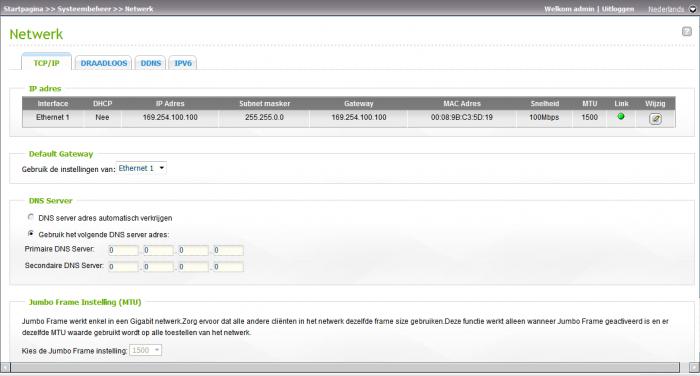
Task: Click first octet of Secondaire DNS Server
Action: [x=123, y=267]
